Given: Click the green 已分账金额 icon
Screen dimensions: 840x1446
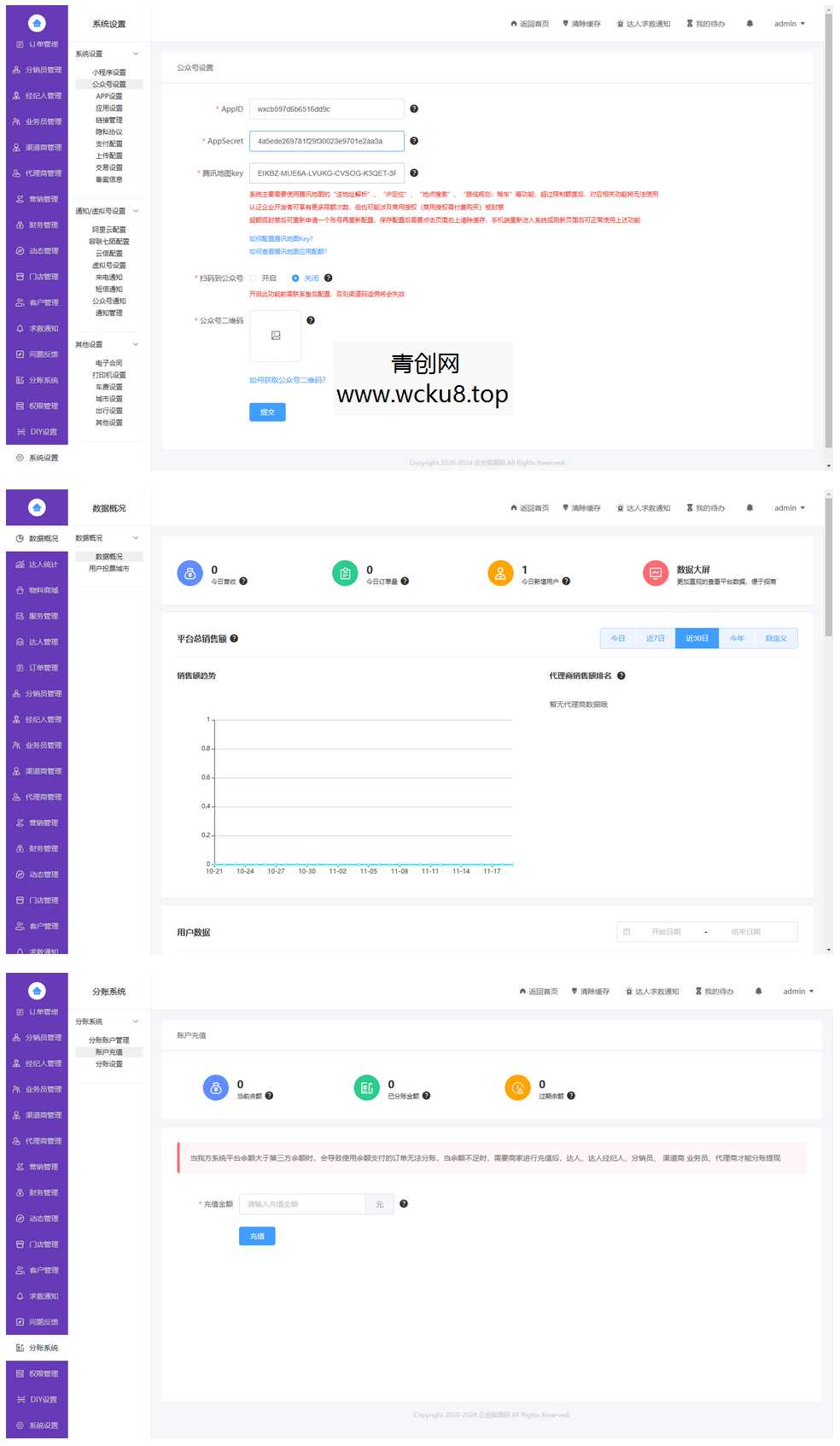Looking at the screenshot, I should (367, 1087).
